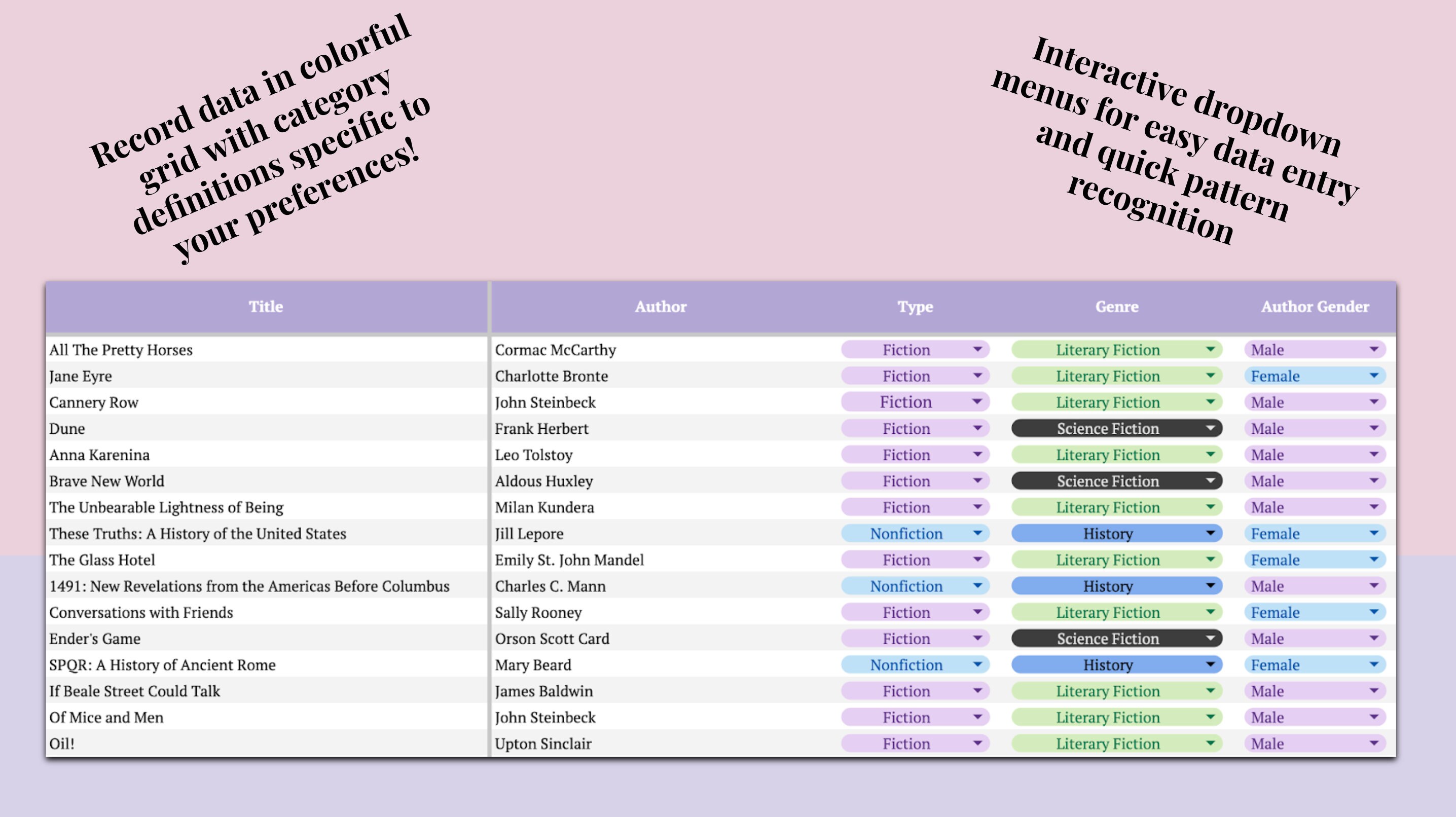The height and width of the screenshot is (817, 1456).
Task: Open Type dropdown for Ender's Game
Action: point(915,639)
